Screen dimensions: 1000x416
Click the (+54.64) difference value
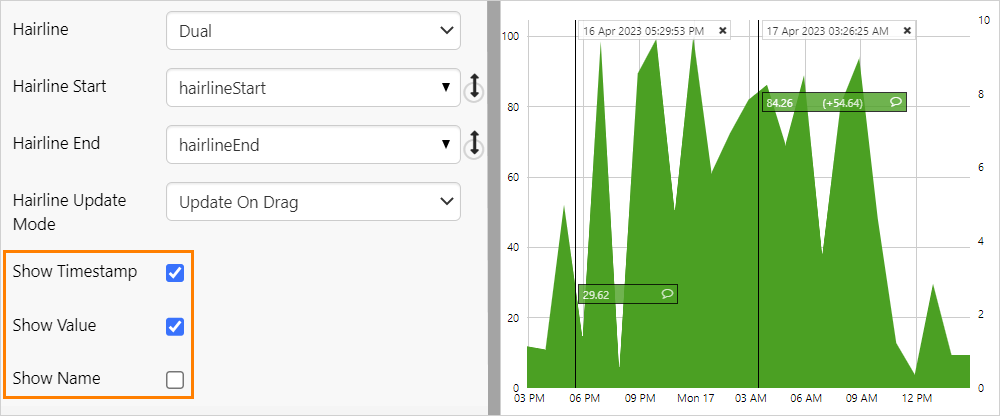tap(842, 103)
